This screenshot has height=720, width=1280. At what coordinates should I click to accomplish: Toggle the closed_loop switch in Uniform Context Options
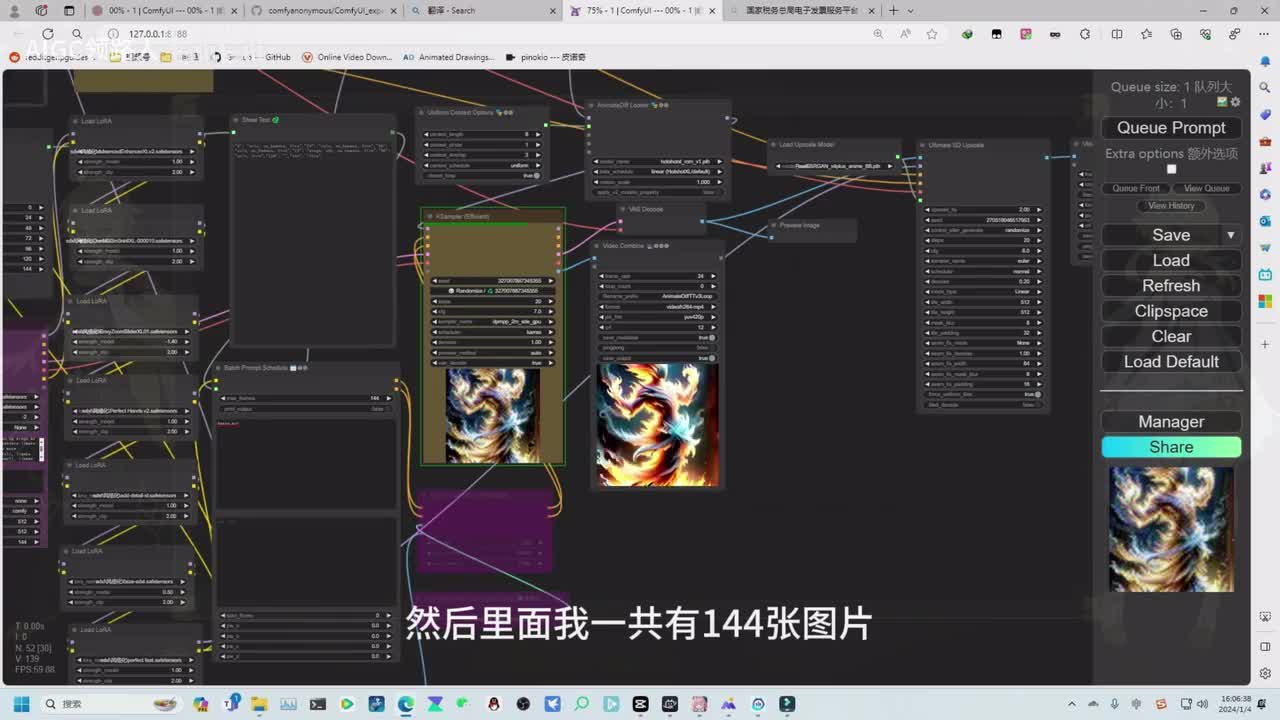click(536, 176)
